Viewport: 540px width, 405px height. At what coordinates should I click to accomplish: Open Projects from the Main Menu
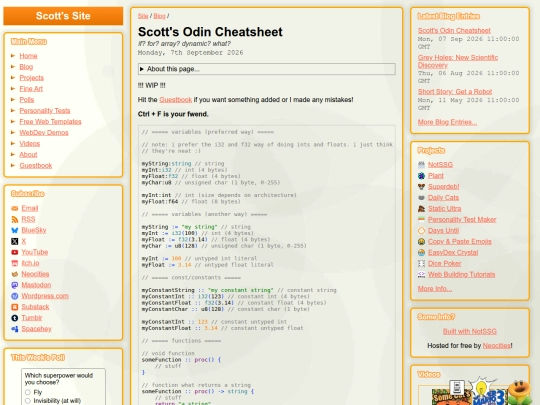pyautogui.click(x=32, y=78)
